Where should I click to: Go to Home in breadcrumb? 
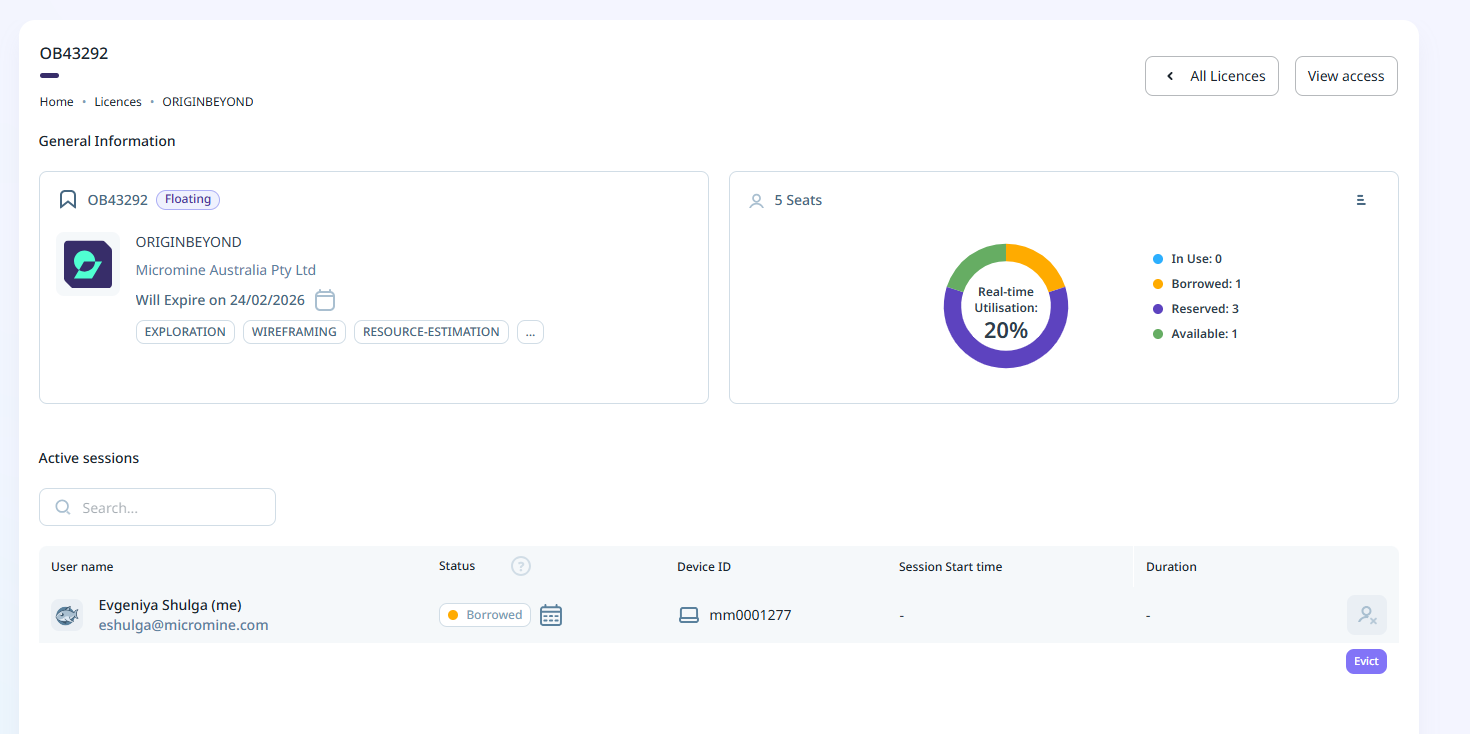57,102
